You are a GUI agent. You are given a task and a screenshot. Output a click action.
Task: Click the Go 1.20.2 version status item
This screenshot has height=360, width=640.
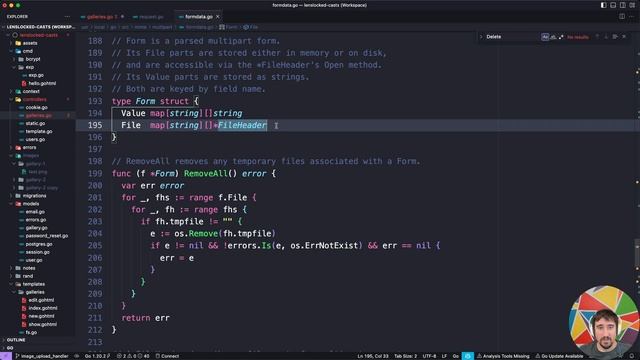pyautogui.click(x=97, y=356)
